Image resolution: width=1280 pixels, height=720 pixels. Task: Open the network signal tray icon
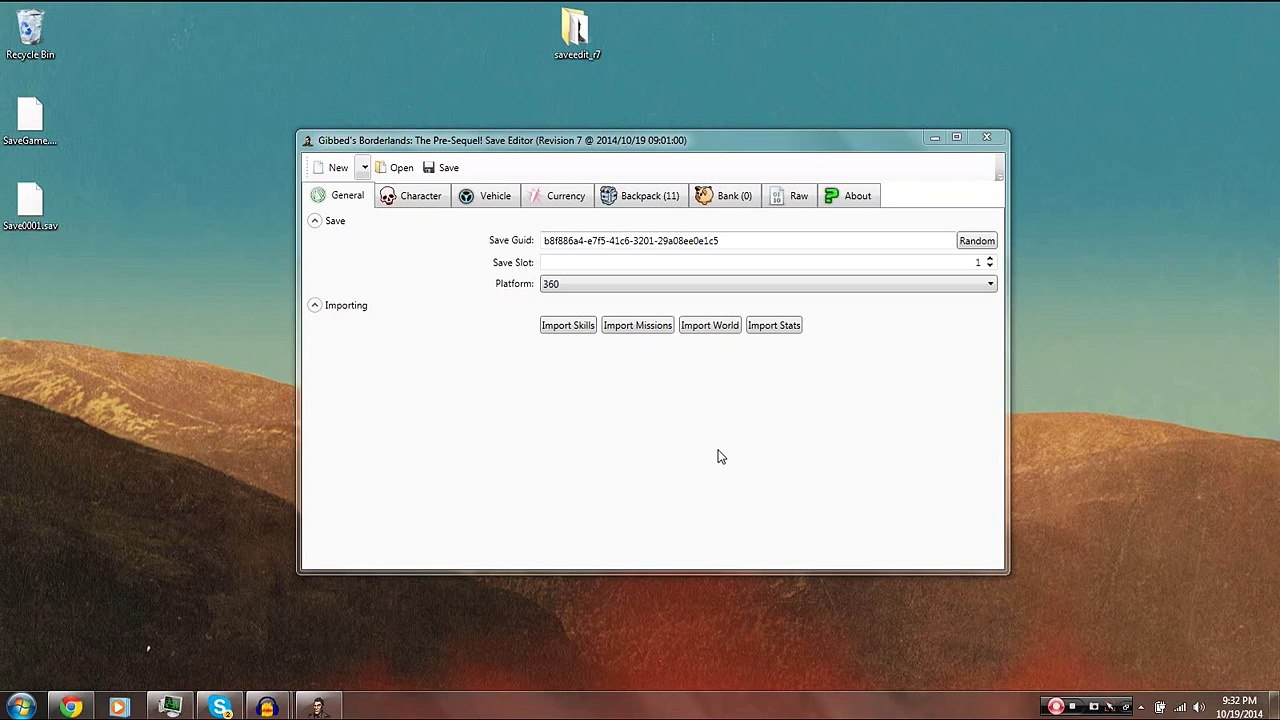point(1180,707)
